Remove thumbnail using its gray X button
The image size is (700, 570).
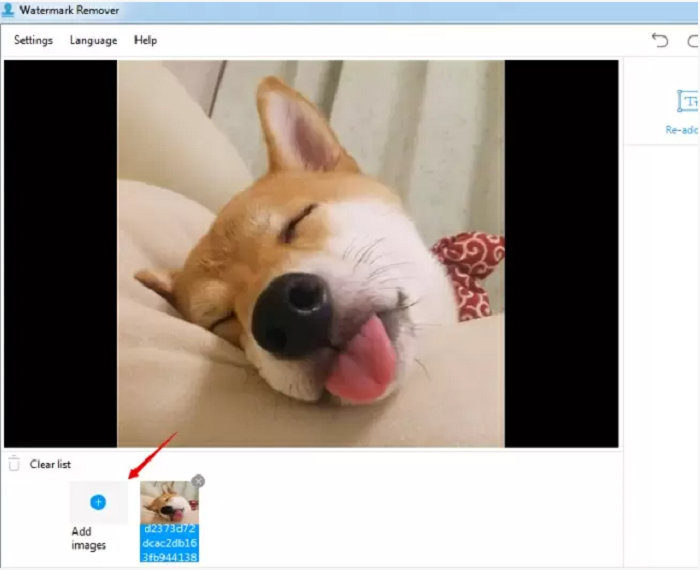(x=198, y=481)
